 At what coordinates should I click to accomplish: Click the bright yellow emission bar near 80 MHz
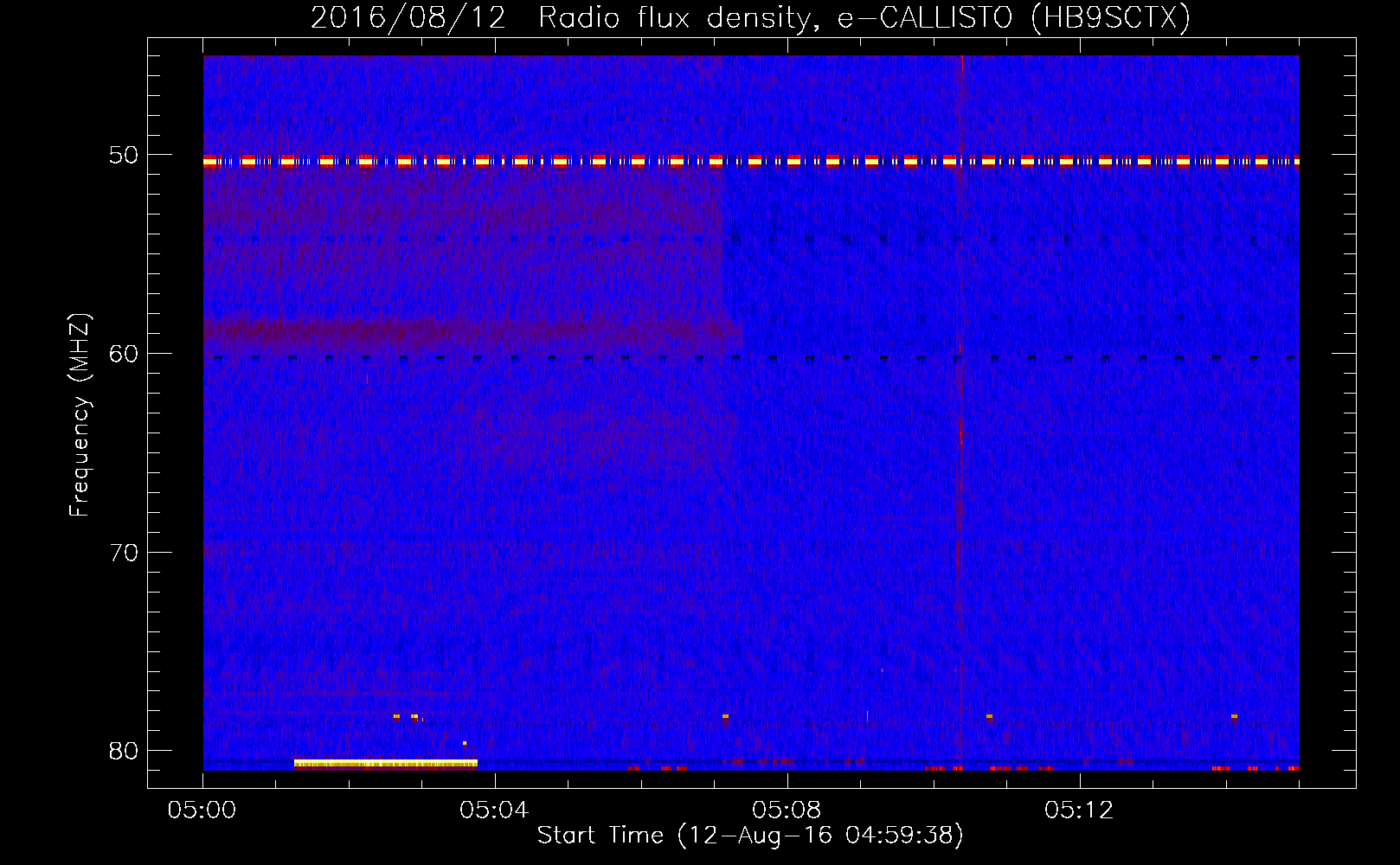[386, 764]
